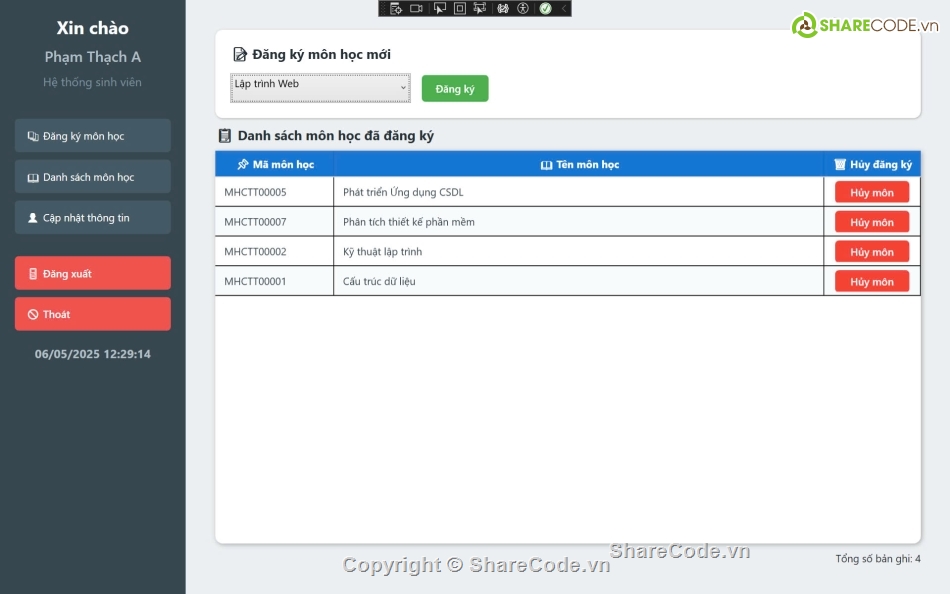Open the Live Visual Tree debug tool
Screen dimensions: 950x594
(396, 8)
